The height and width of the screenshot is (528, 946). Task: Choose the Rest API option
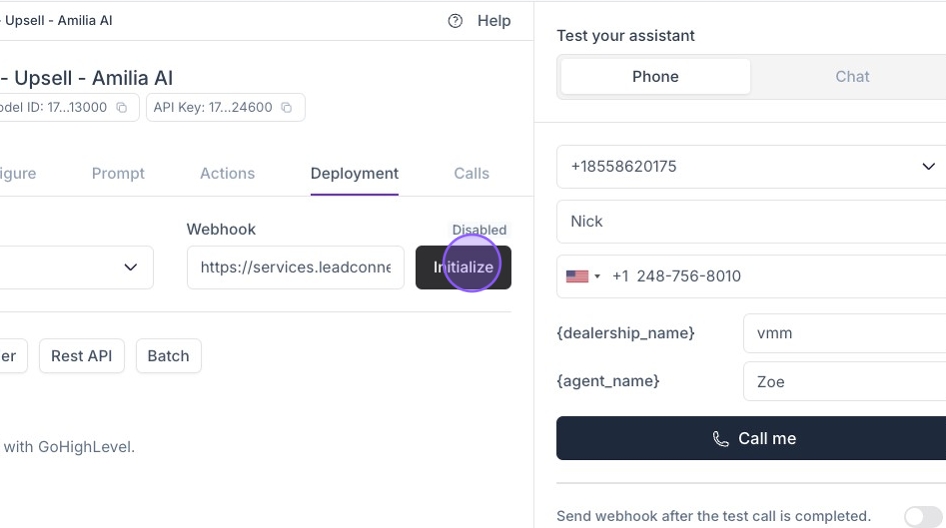point(81,356)
